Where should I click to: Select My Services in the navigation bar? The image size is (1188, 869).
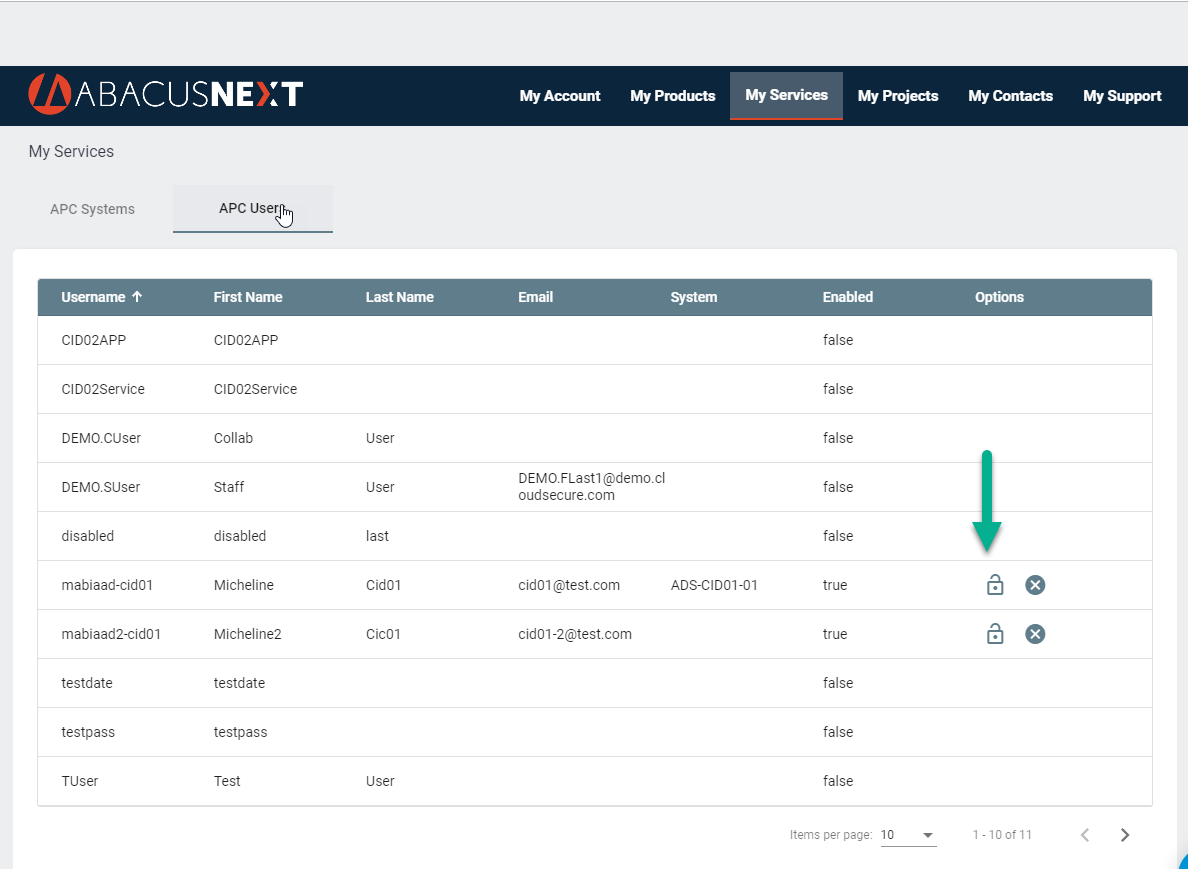[x=786, y=95]
